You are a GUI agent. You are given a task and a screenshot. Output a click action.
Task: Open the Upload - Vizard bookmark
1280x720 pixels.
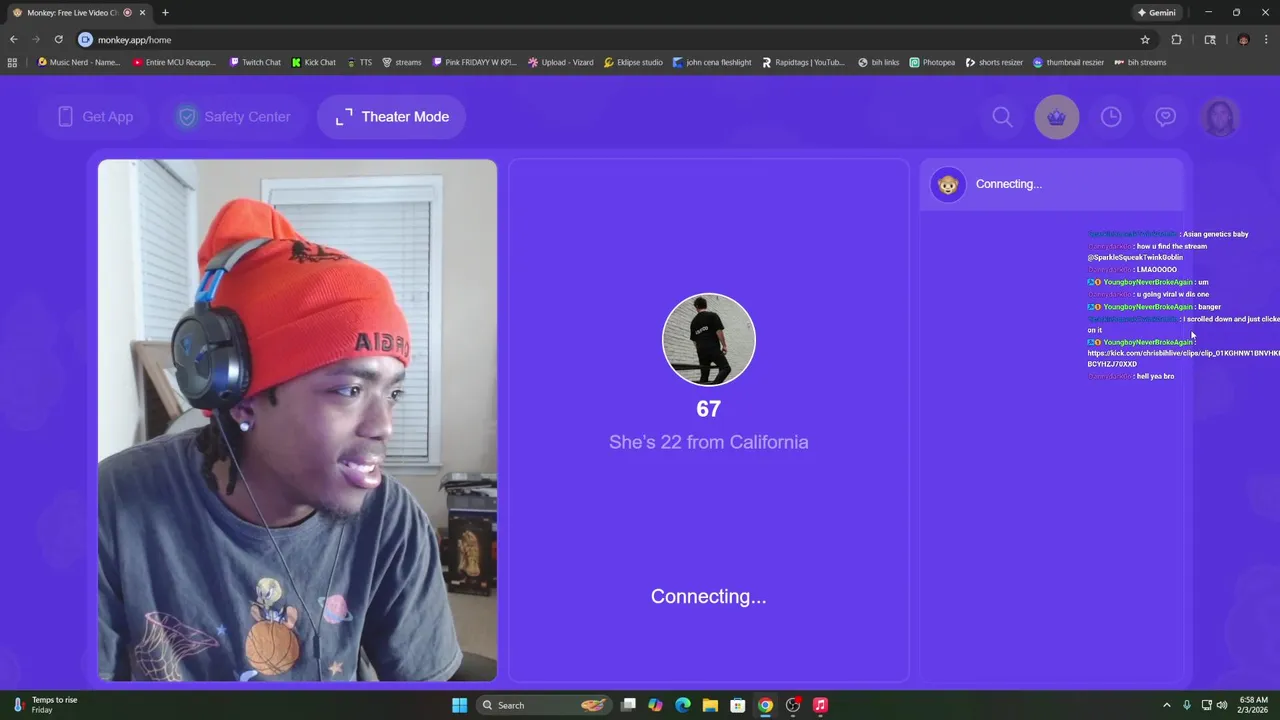coord(560,62)
